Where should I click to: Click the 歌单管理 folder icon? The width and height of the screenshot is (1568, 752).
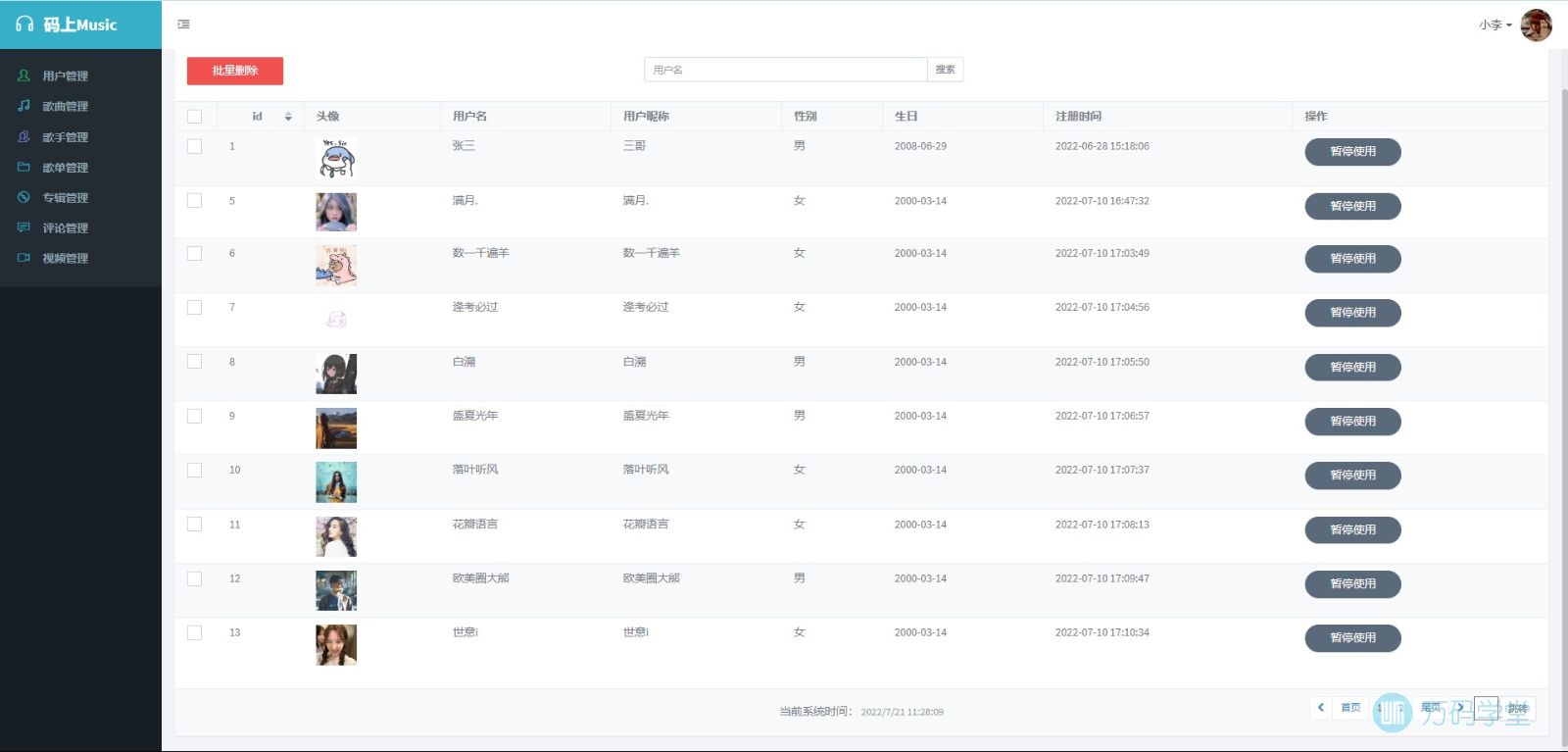pyautogui.click(x=24, y=168)
